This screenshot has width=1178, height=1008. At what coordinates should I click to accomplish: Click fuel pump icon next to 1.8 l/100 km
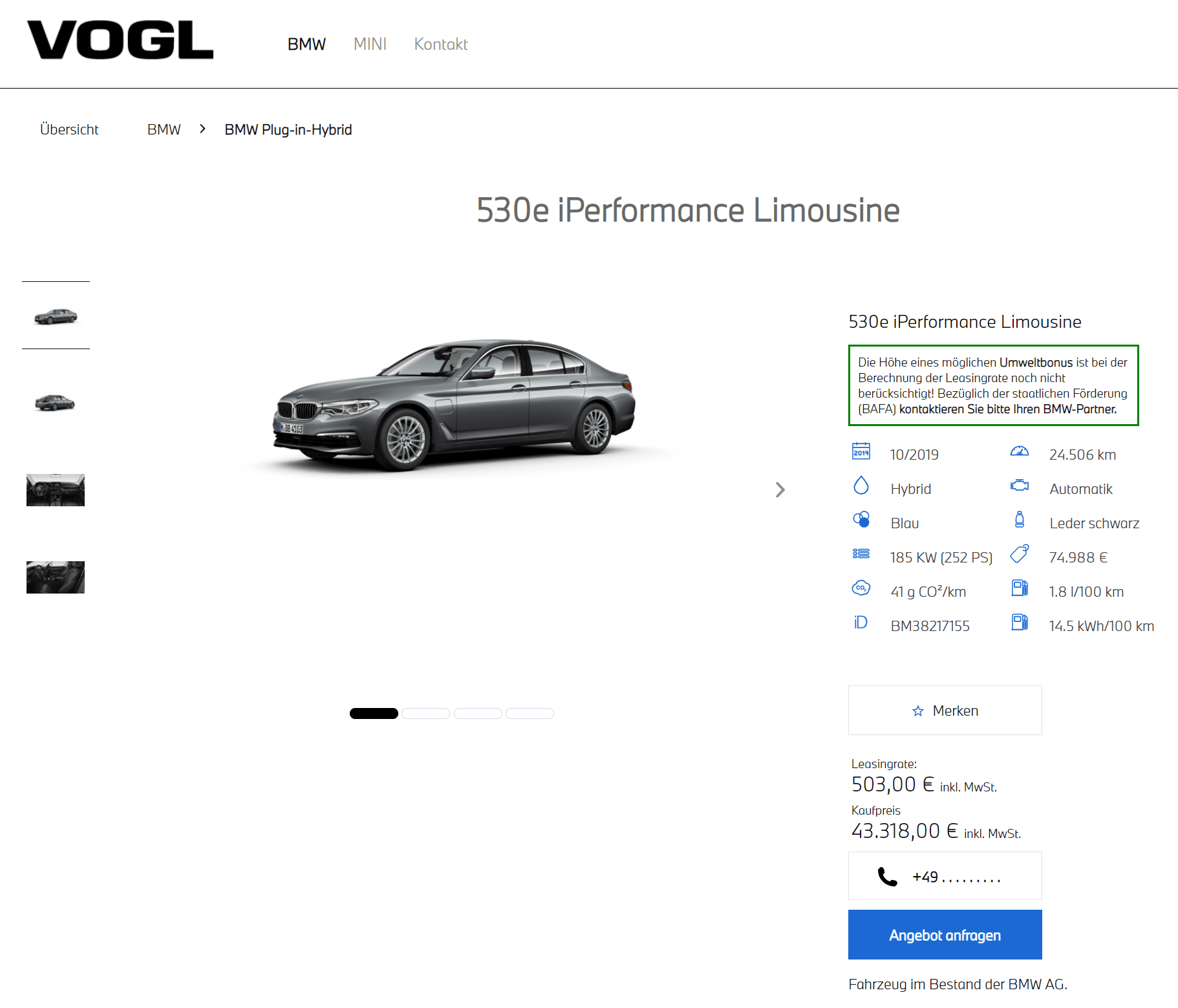1020,588
